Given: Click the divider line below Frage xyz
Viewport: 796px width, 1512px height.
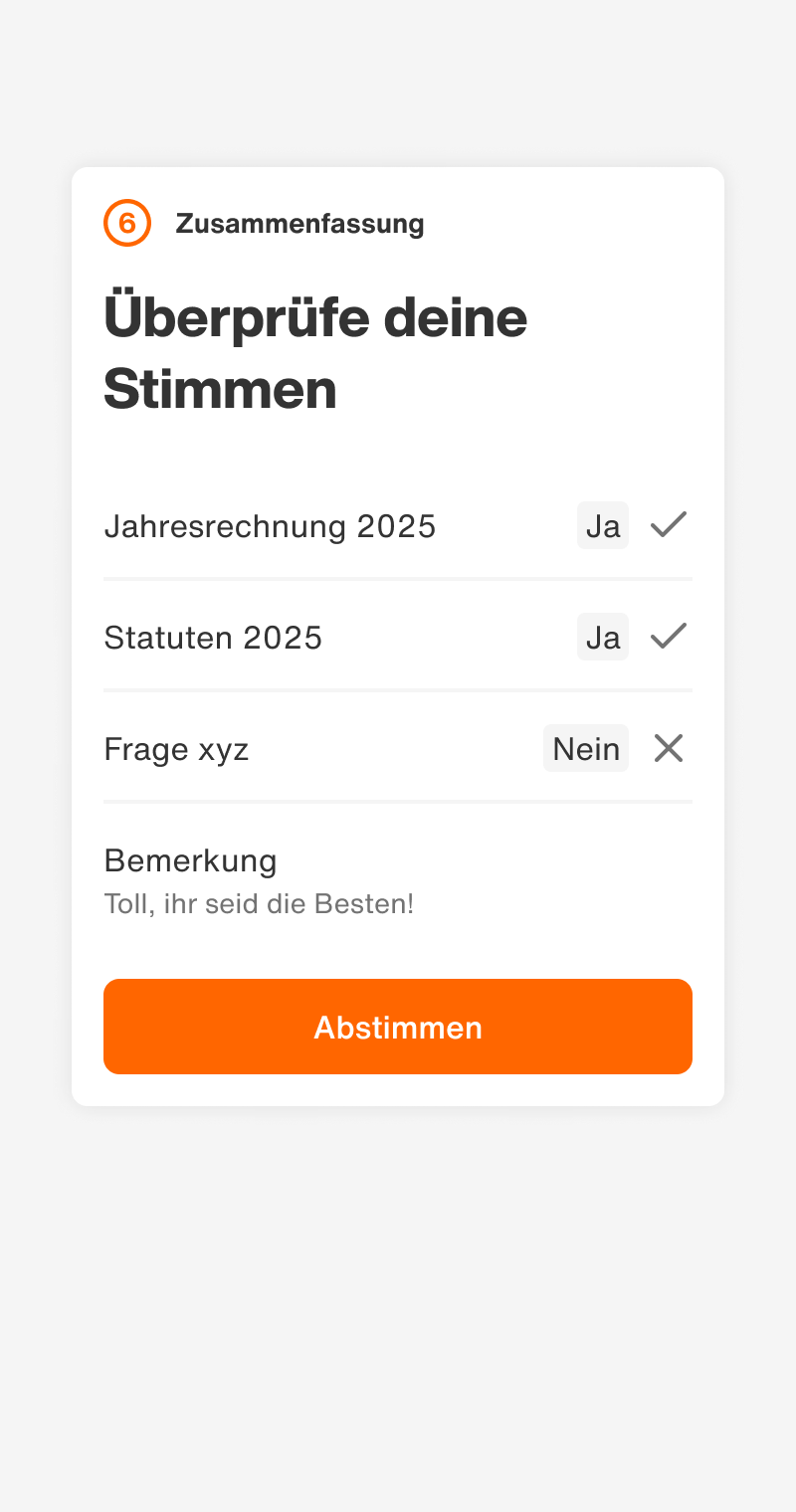Looking at the screenshot, I should point(398,801).
